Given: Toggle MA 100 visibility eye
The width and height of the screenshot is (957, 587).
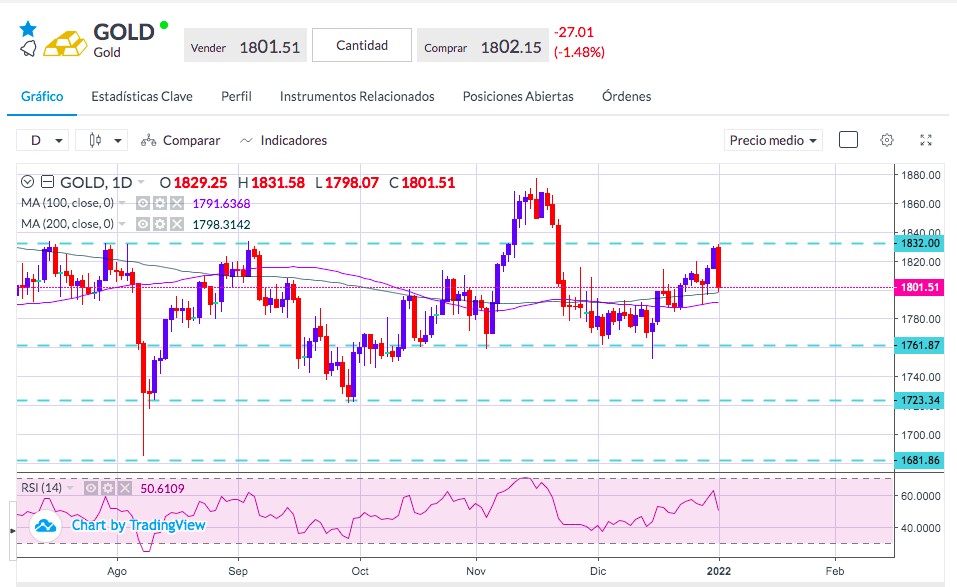Looking at the screenshot, I should click(143, 203).
